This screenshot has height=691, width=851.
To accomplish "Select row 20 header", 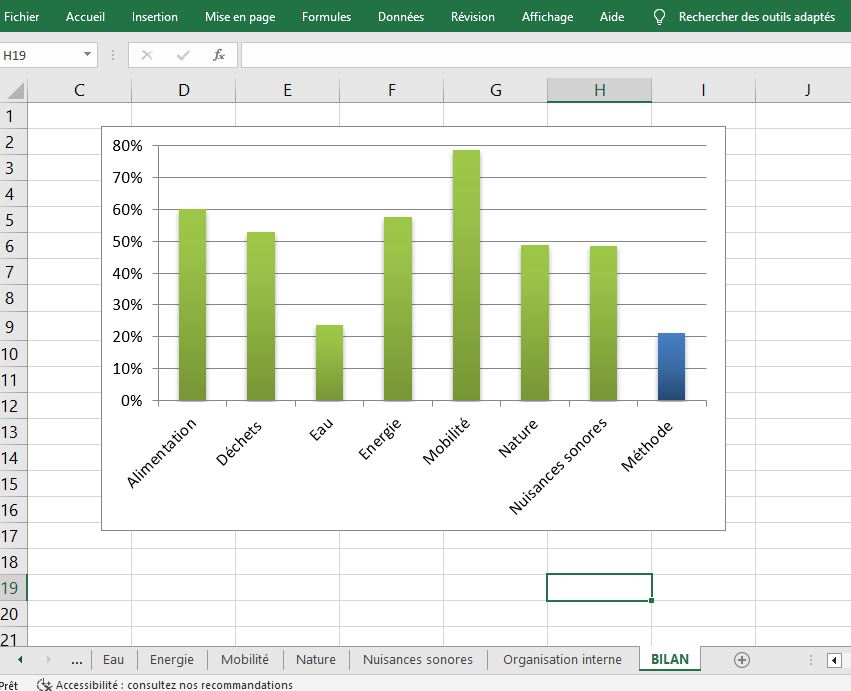I will pyautogui.click(x=13, y=614).
